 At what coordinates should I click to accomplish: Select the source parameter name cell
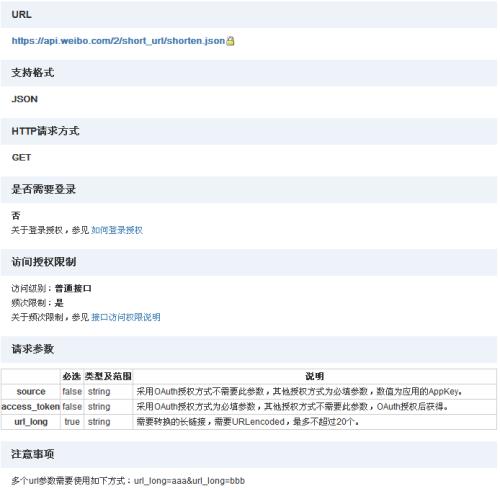click(x=31, y=391)
